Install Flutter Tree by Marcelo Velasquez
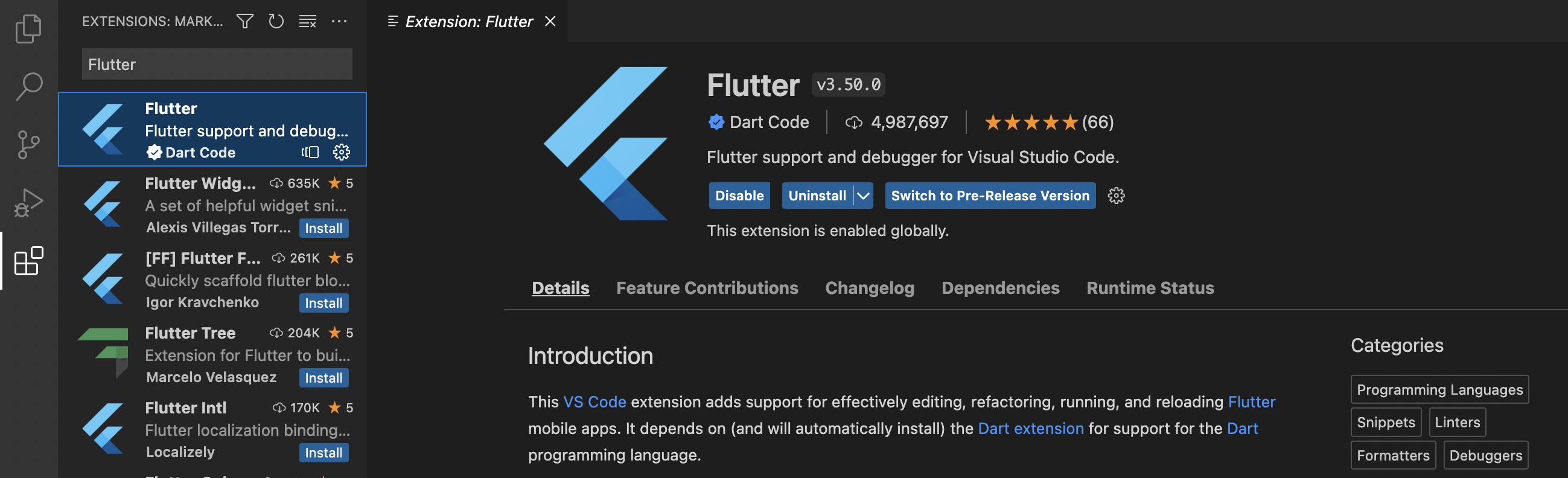Screen dimensions: 1568x478 (324, 378)
